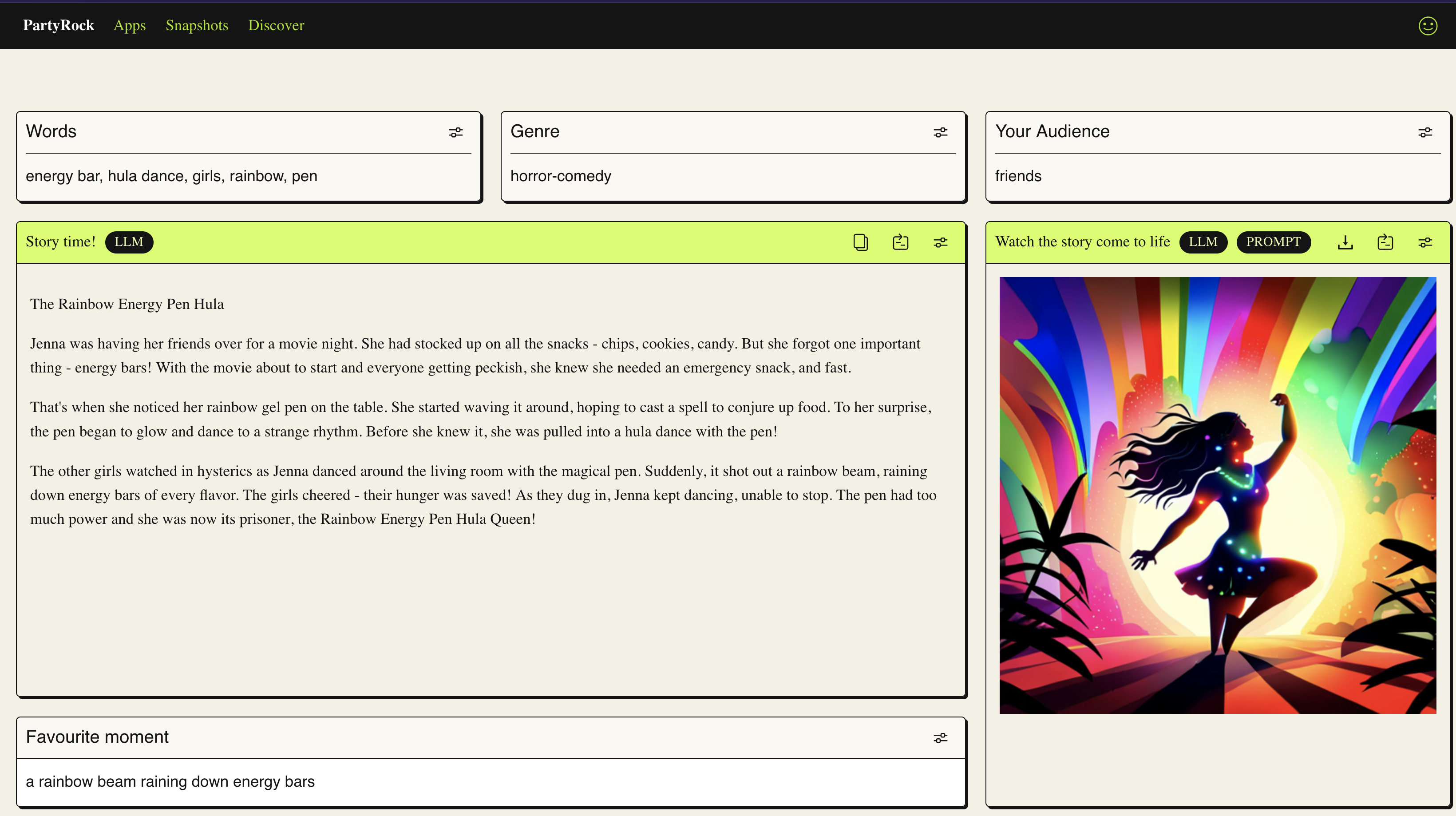
Task: Open Story time widget settings icon
Action: 940,242
